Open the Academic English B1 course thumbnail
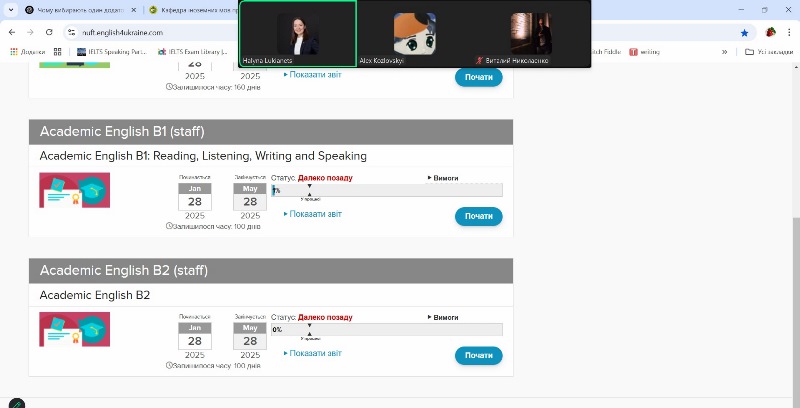The width and height of the screenshot is (800, 408). pos(74,190)
